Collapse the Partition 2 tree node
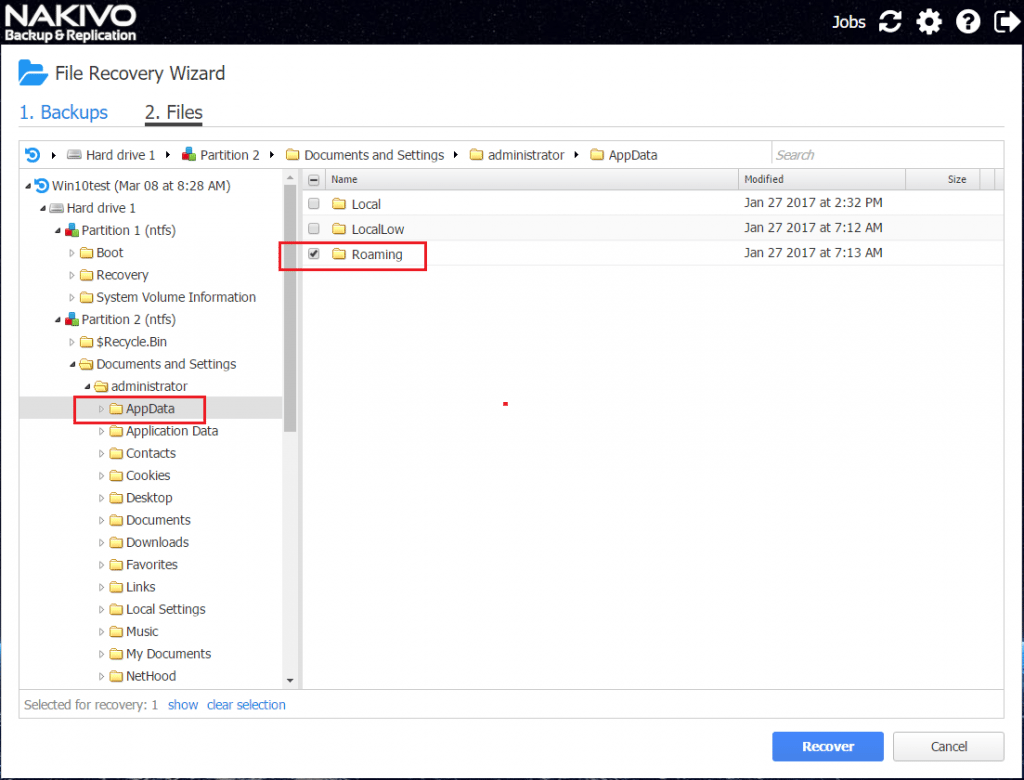Viewport: 1024px width, 780px height. coord(58,319)
